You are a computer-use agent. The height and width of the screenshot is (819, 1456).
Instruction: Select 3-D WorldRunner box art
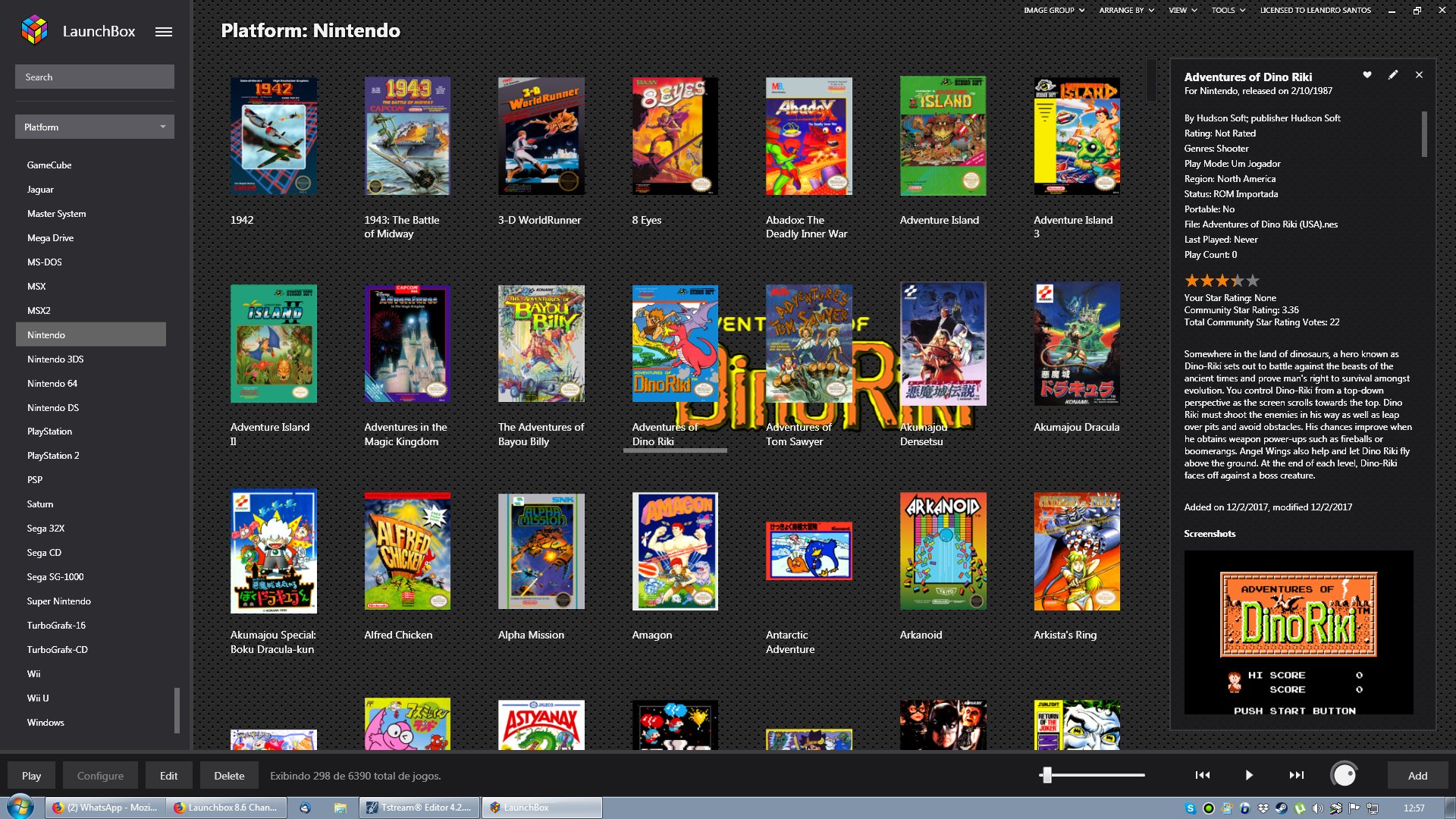tap(541, 136)
